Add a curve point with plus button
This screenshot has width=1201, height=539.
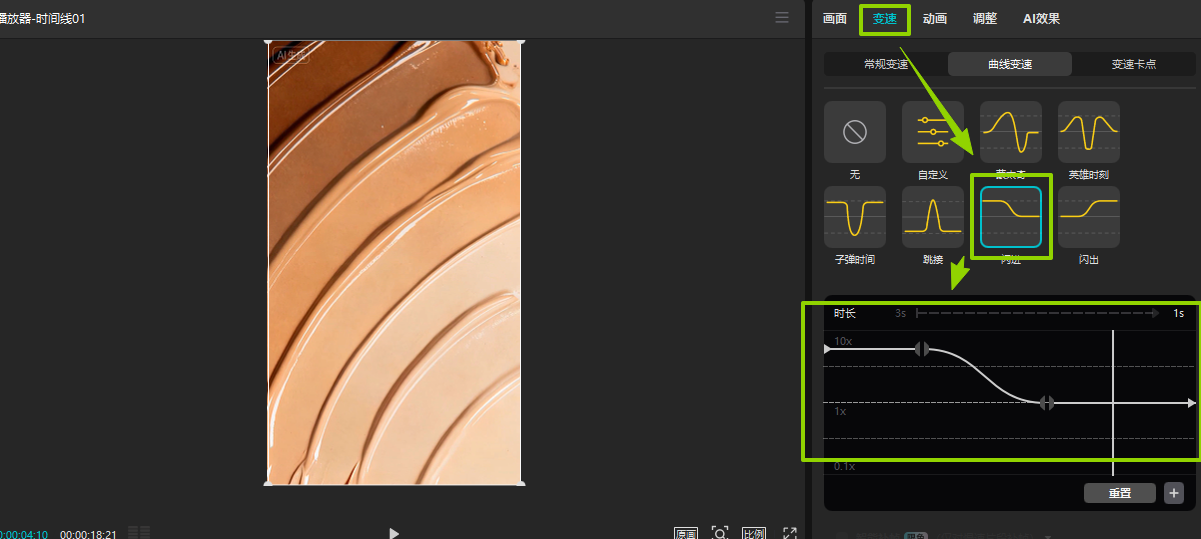pyautogui.click(x=1173, y=493)
